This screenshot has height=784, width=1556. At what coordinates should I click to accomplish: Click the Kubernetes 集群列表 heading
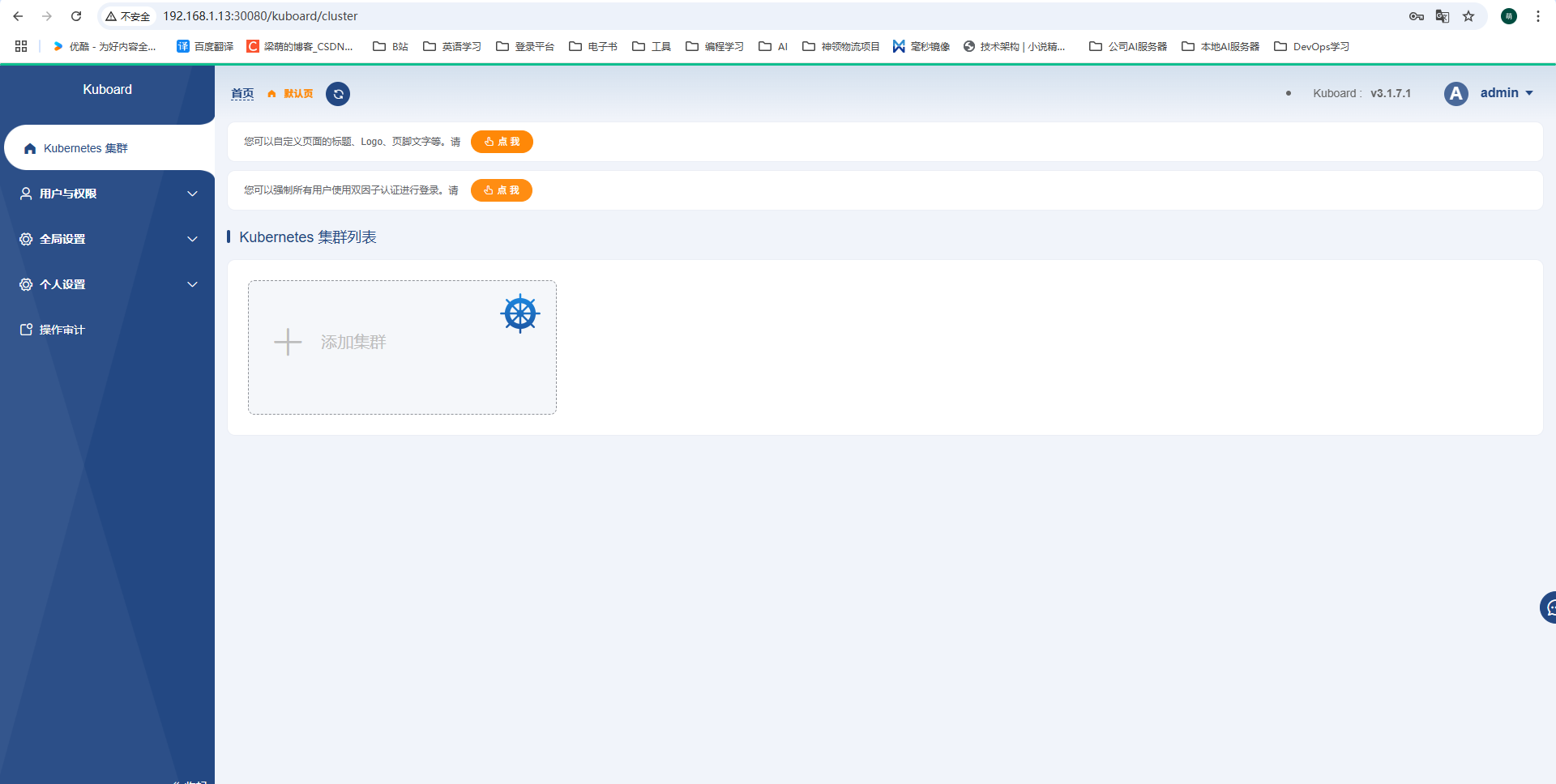point(308,237)
